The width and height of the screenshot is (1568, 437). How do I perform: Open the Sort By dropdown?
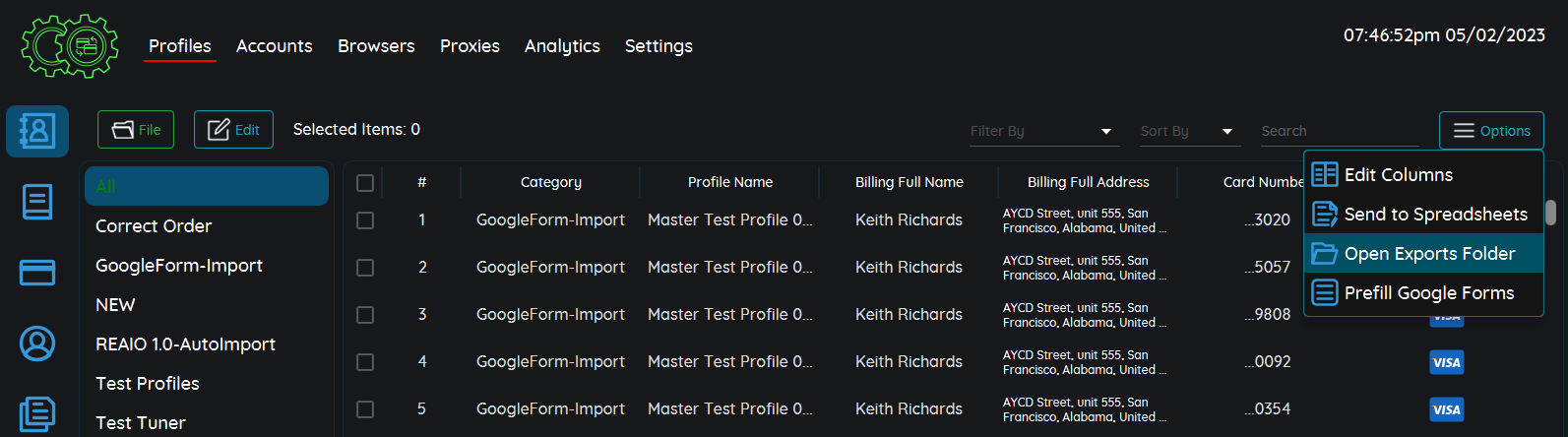coord(1186,131)
